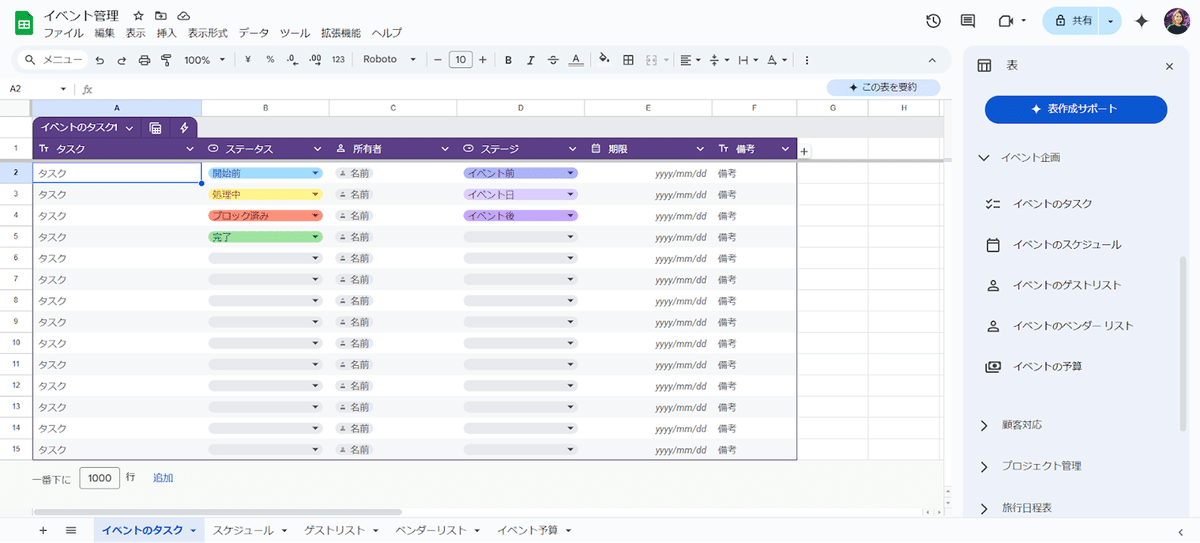
Task: Apply percent number format
Action: 270,60
